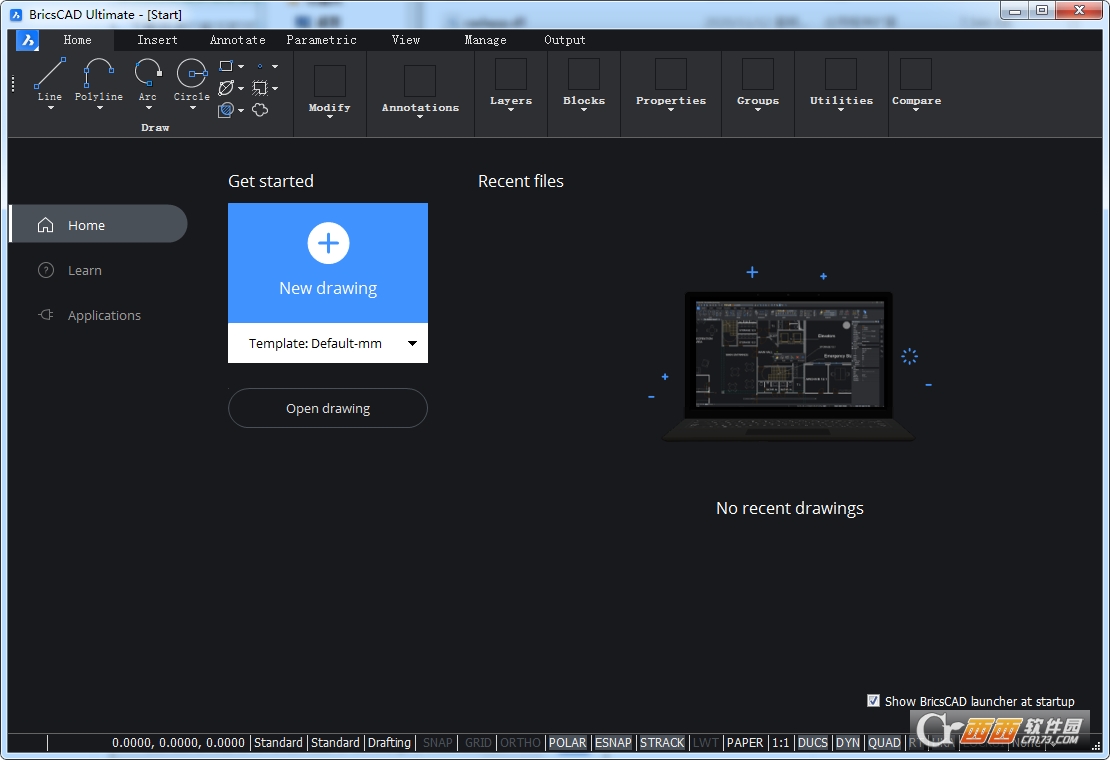
Task: Expand the Arc tool dropdown arrow
Action: [x=148, y=108]
